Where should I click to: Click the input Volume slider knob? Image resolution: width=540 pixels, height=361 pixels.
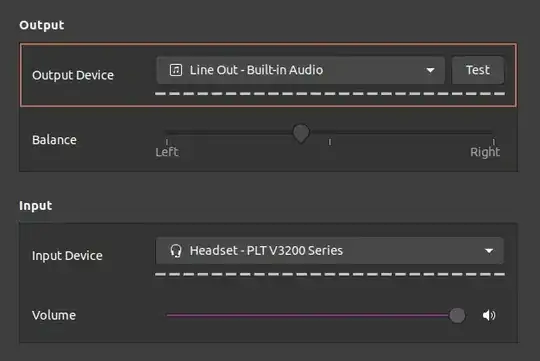pyautogui.click(x=457, y=315)
